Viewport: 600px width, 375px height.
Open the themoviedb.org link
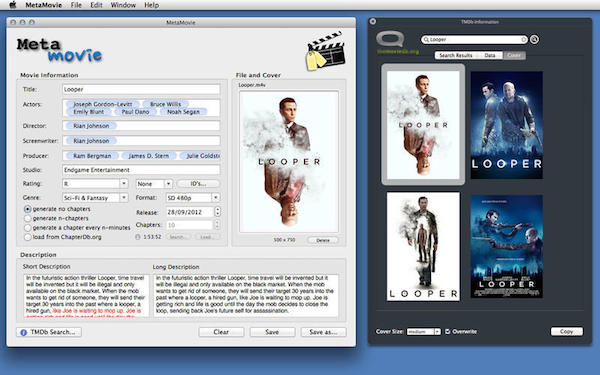click(x=398, y=51)
